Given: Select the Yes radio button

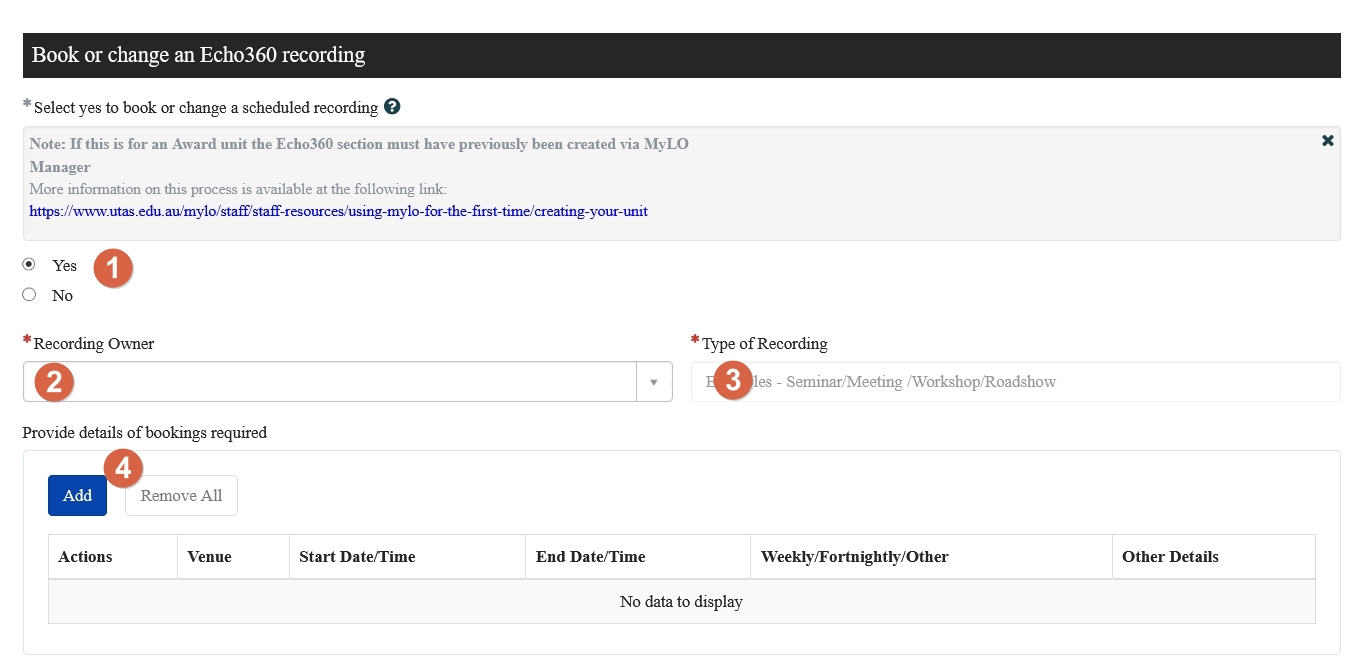Looking at the screenshot, I should (29, 264).
